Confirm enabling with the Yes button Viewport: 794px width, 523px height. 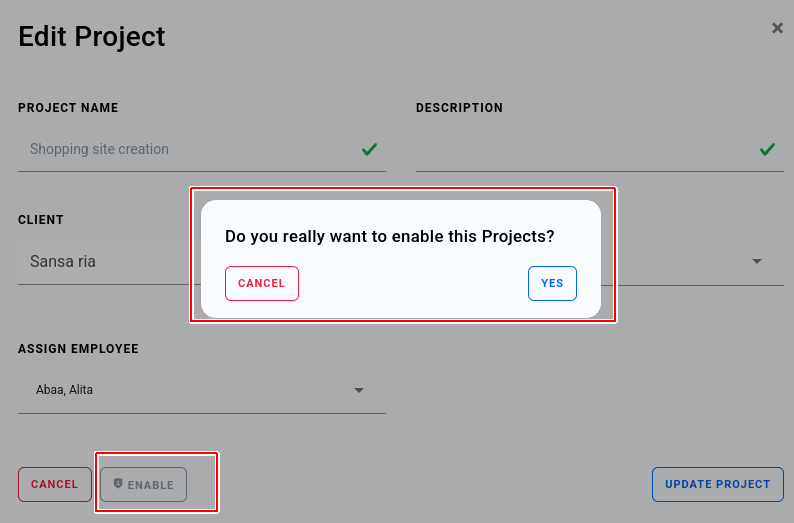point(552,284)
